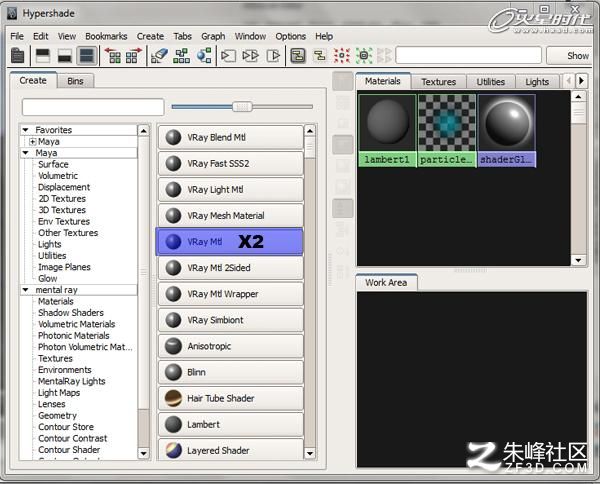600x484 pixels.
Task: Select 2D Textures category
Action: pos(62,199)
